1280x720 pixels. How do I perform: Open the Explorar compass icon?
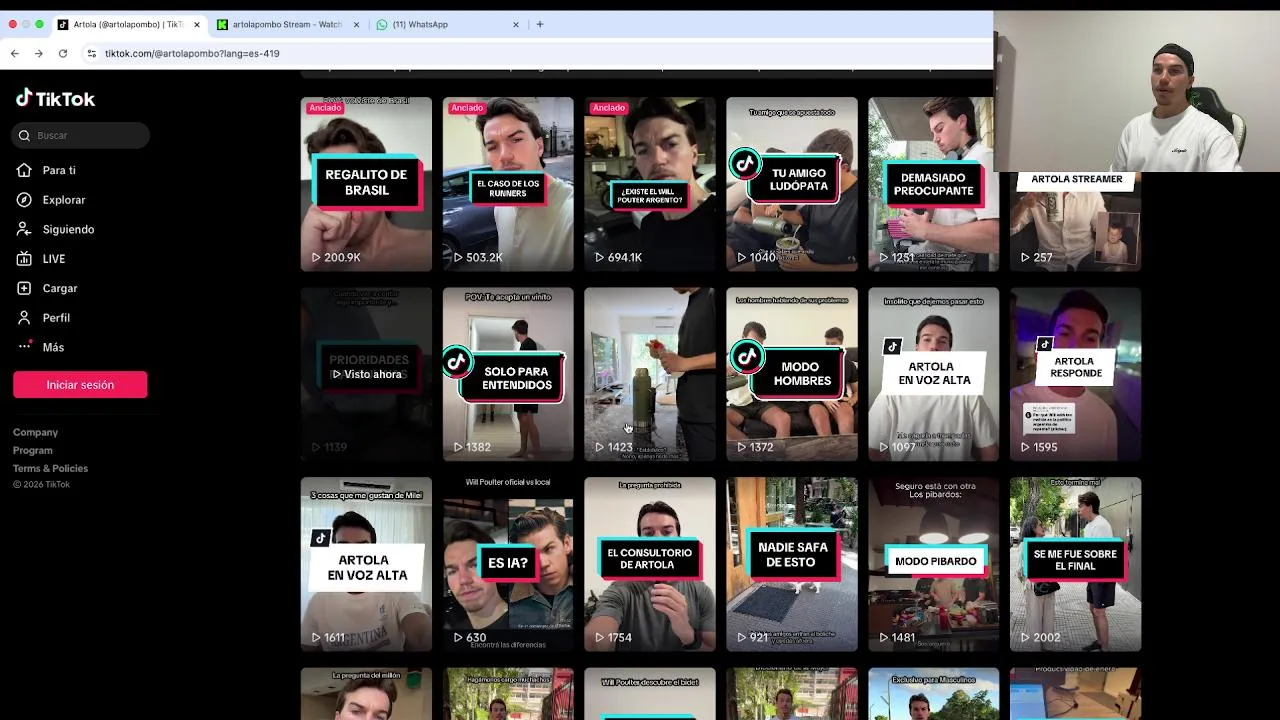24,200
